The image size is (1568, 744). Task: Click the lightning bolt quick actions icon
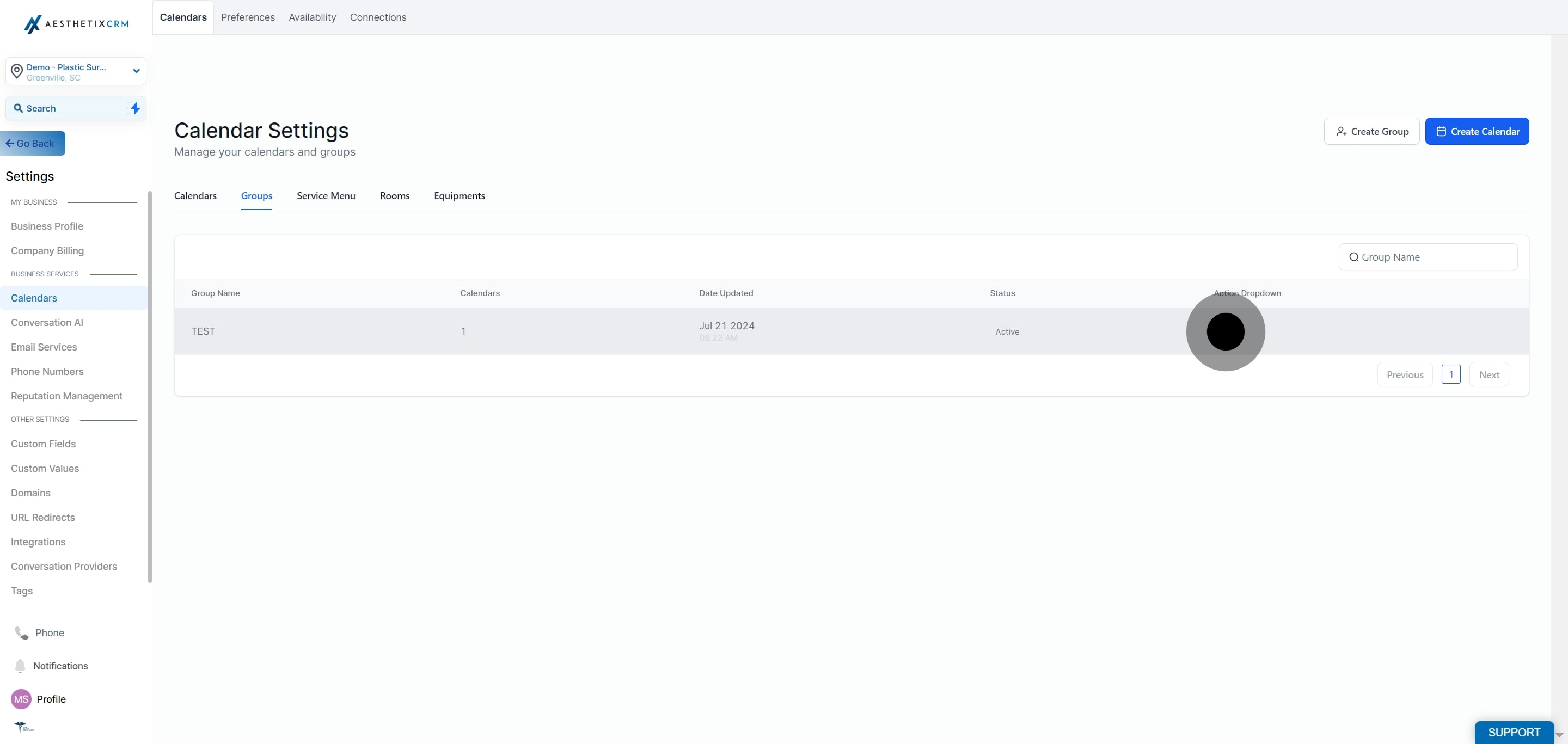tap(135, 108)
